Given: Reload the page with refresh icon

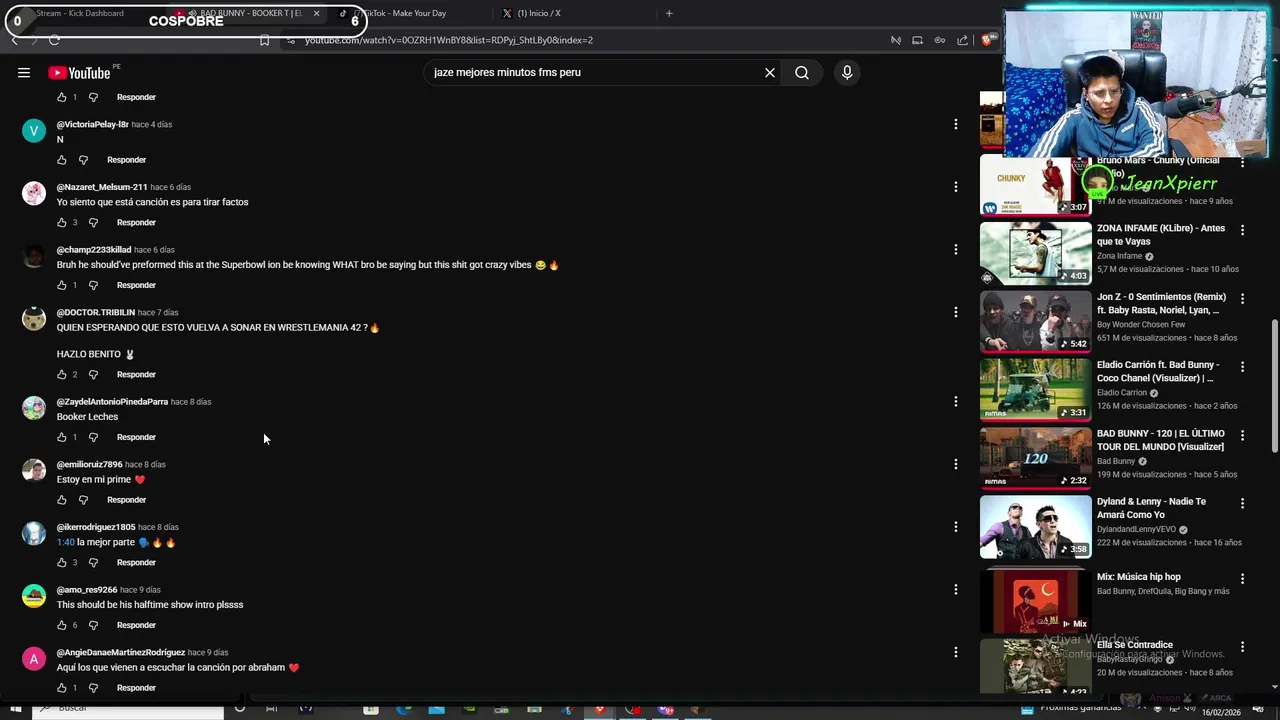Looking at the screenshot, I should (x=54, y=40).
